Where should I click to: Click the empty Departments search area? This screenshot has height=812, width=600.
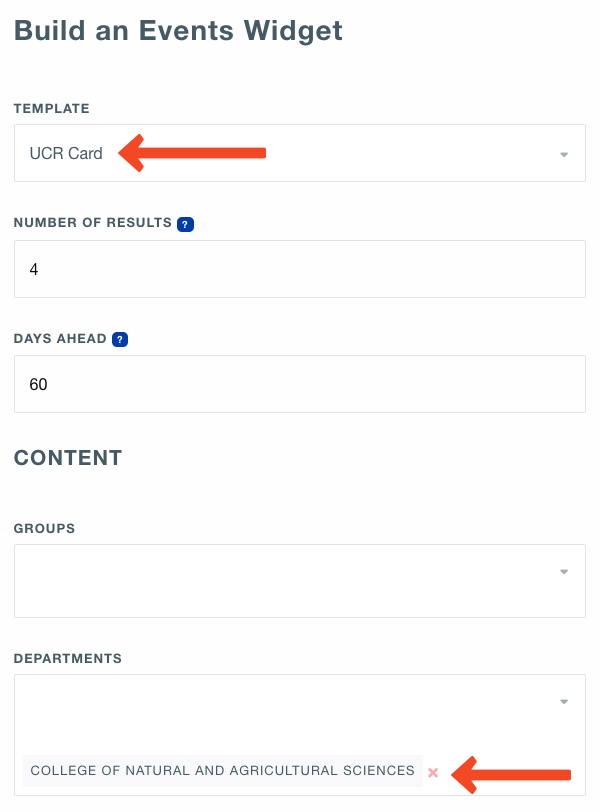pos(280,703)
